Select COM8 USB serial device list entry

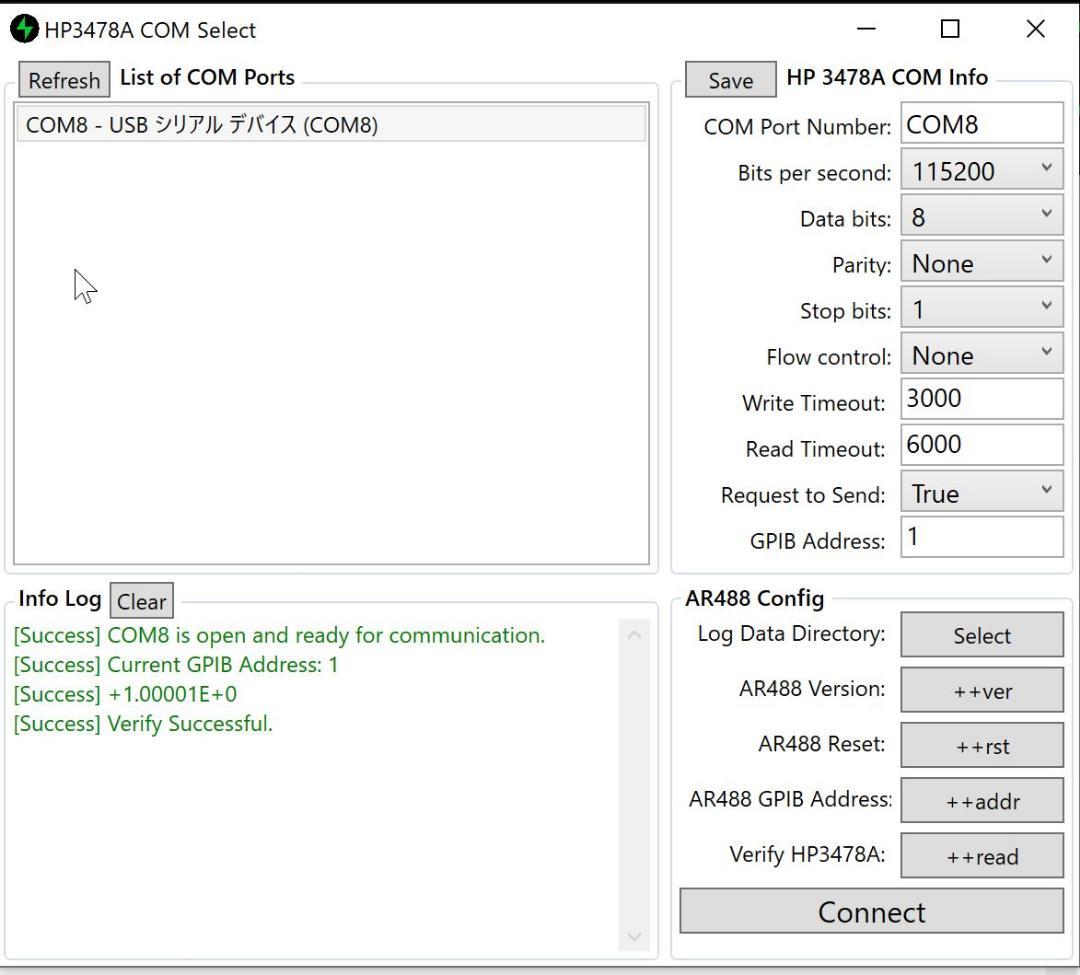click(330, 125)
